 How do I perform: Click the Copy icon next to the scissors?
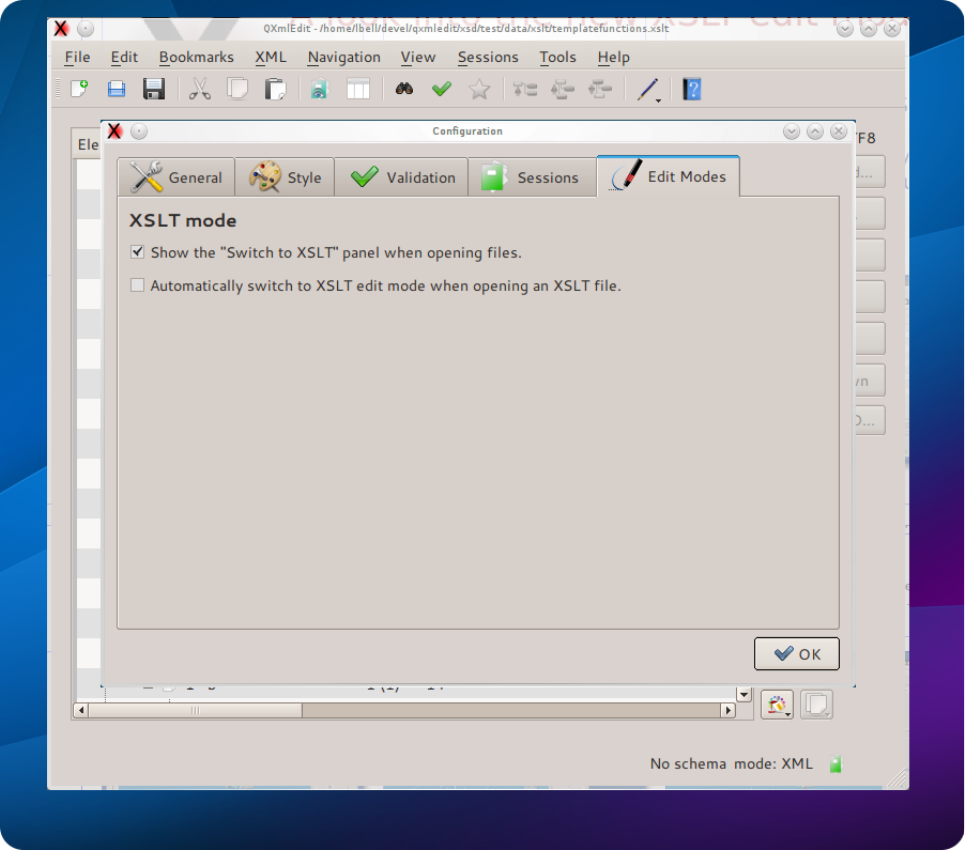click(237, 89)
